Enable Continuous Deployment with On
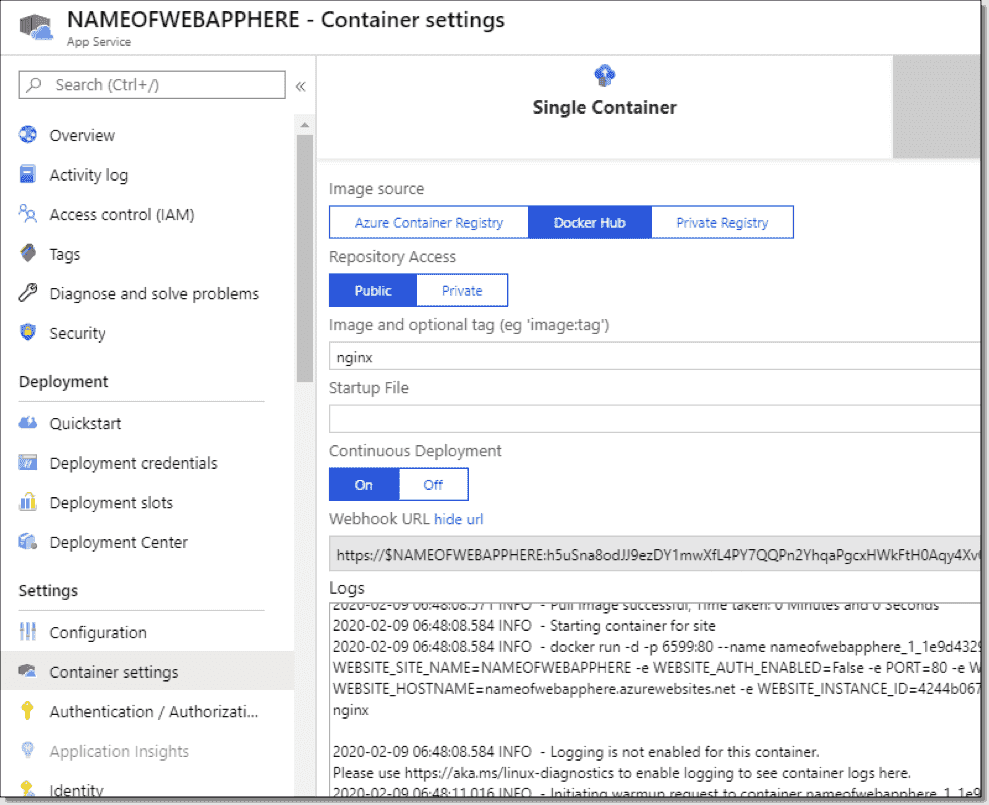 [363, 485]
